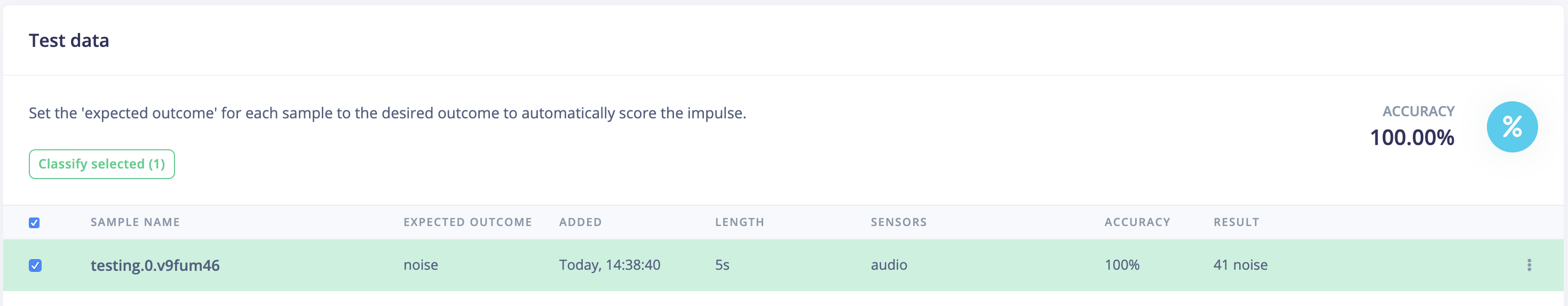
Task: Click the Accuracy column header in table
Action: click(x=1136, y=222)
